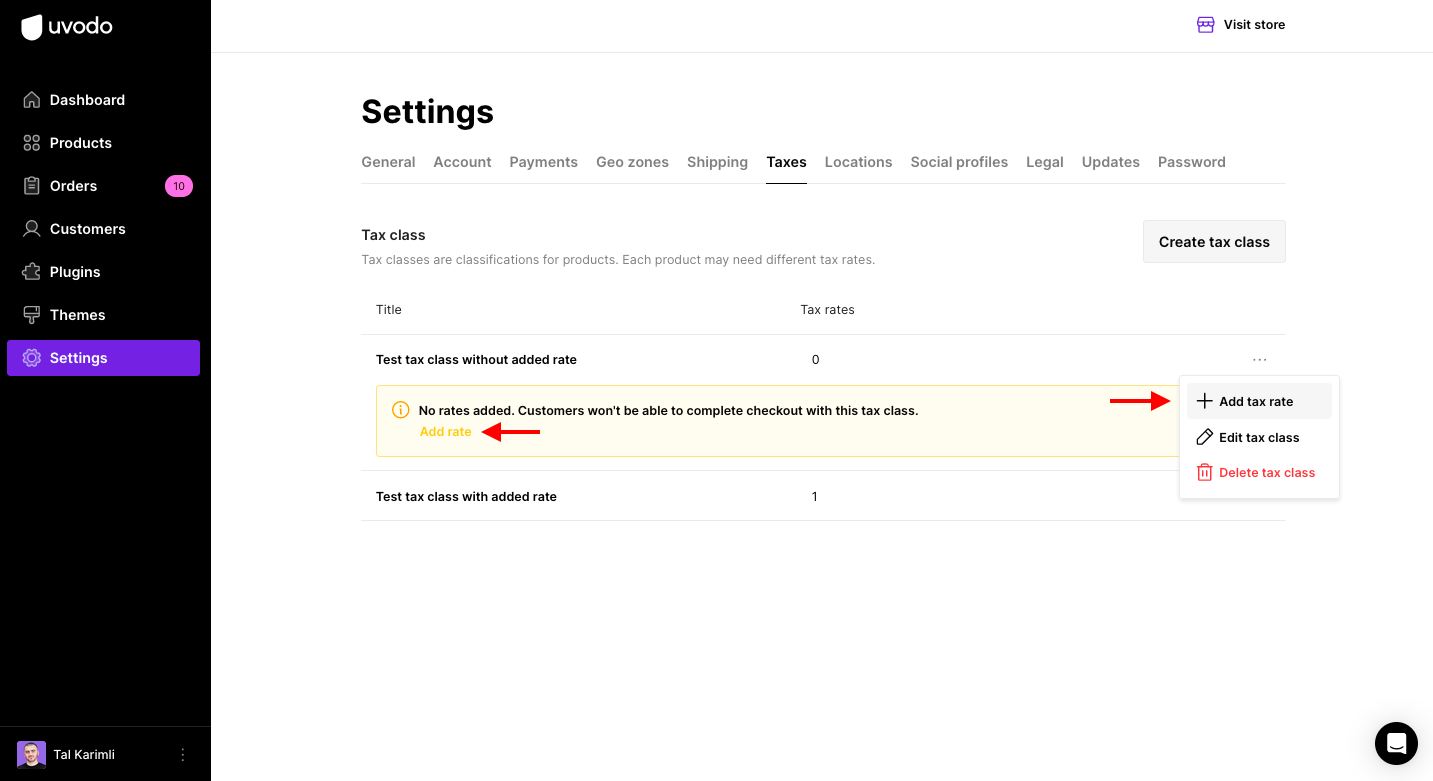Open the Themes paint roller icon
Image resolution: width=1433 pixels, height=781 pixels.
(x=32, y=315)
